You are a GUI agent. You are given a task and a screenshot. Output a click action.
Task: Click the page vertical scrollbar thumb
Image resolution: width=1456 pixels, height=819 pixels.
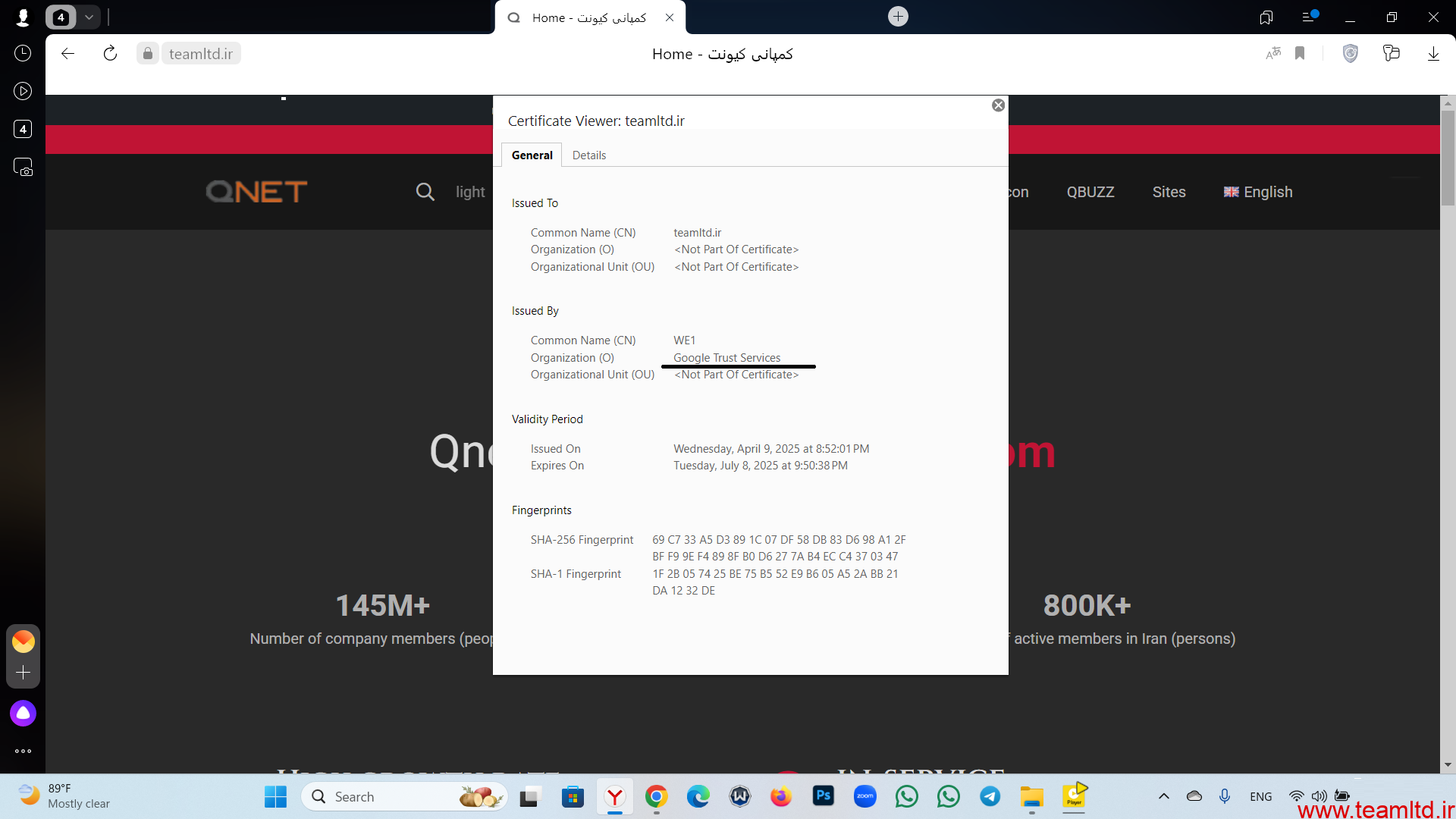click(1448, 159)
